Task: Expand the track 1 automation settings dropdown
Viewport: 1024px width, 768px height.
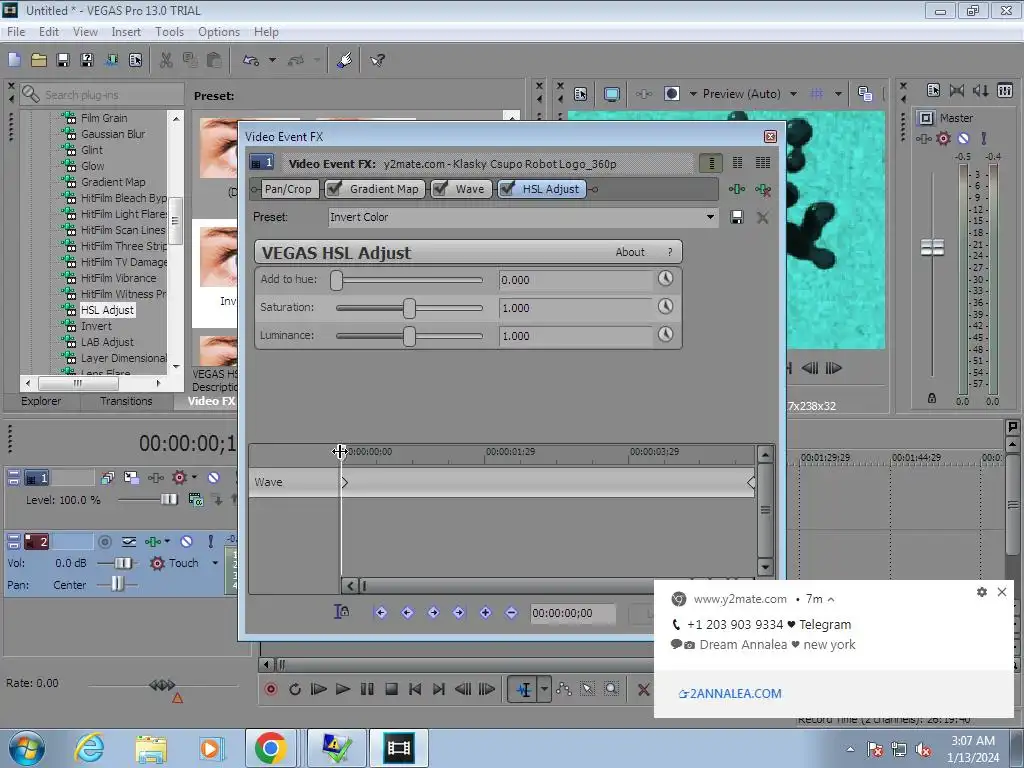Action: (x=194, y=477)
